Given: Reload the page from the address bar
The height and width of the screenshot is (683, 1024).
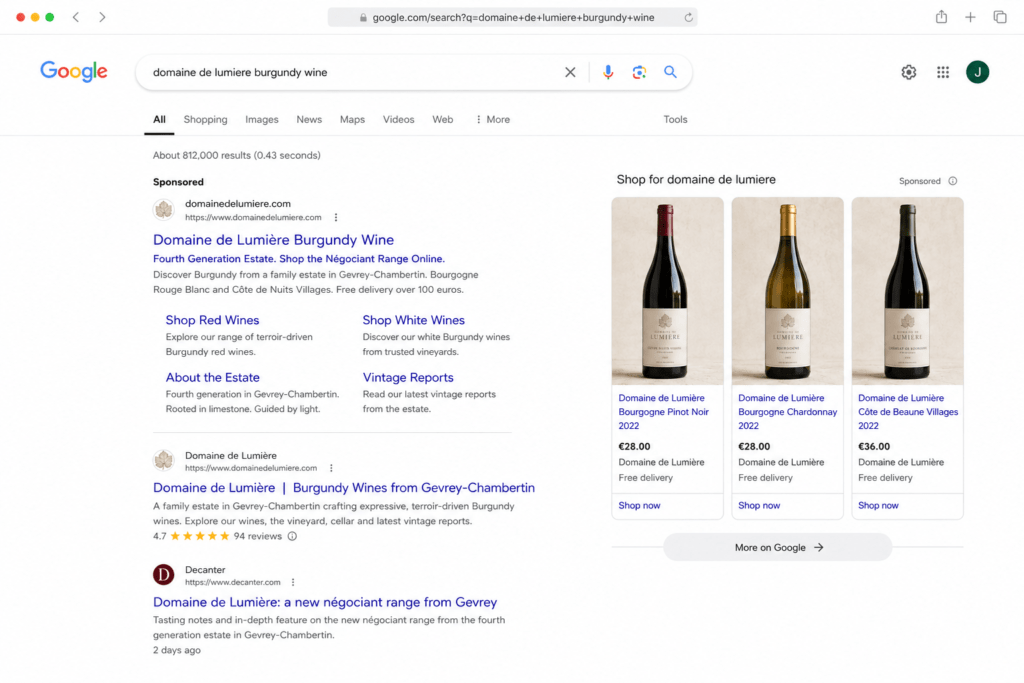Looking at the screenshot, I should pos(688,18).
